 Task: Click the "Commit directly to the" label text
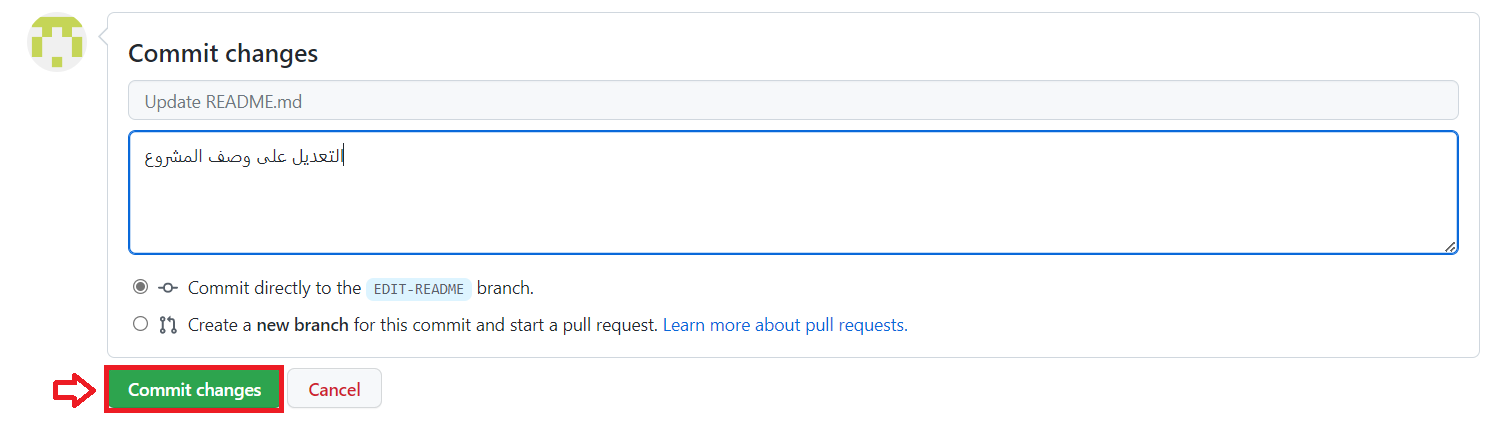pos(274,288)
